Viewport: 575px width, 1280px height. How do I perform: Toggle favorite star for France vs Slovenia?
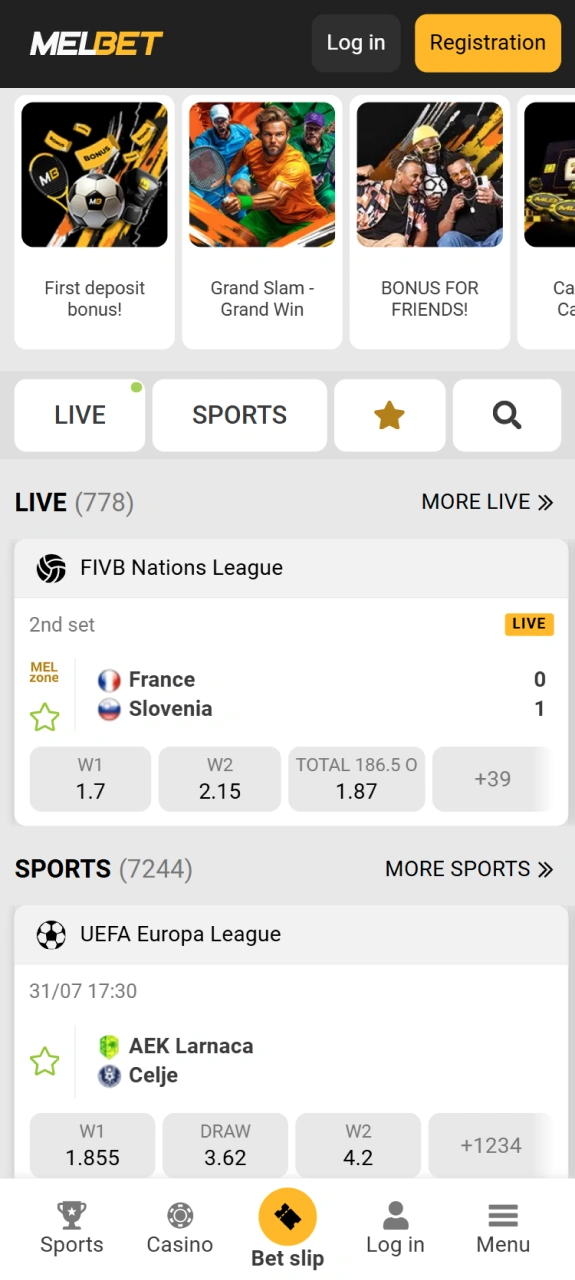(44, 717)
